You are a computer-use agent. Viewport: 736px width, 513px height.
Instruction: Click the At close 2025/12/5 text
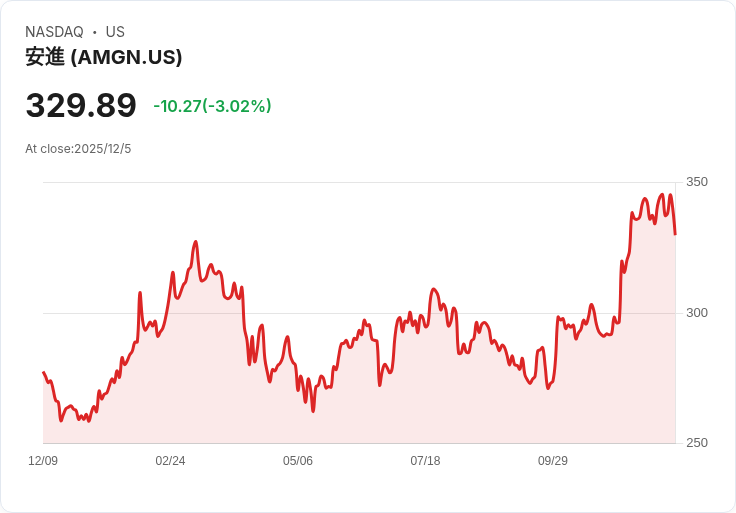coord(78,149)
